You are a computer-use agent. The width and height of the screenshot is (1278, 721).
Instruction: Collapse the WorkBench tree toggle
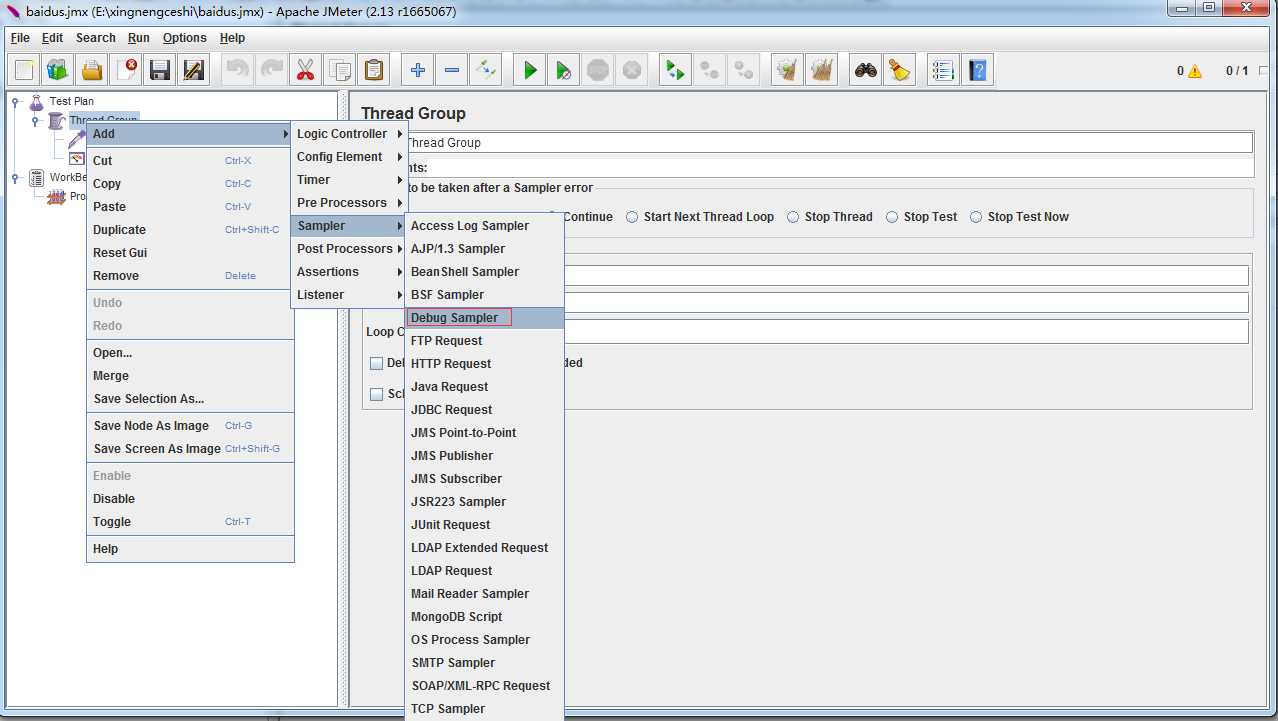click(16, 178)
